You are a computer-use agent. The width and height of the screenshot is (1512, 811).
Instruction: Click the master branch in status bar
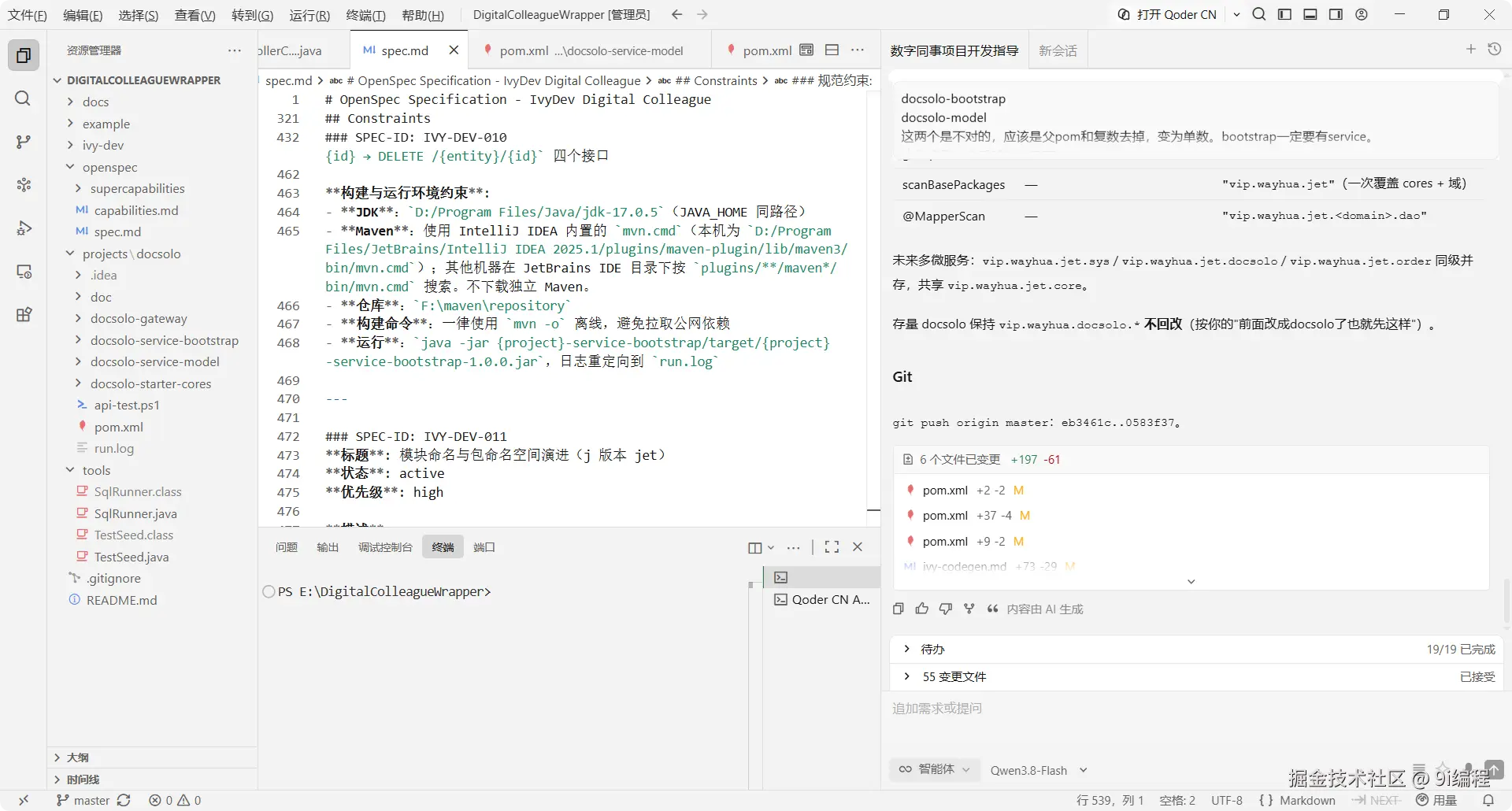83,800
